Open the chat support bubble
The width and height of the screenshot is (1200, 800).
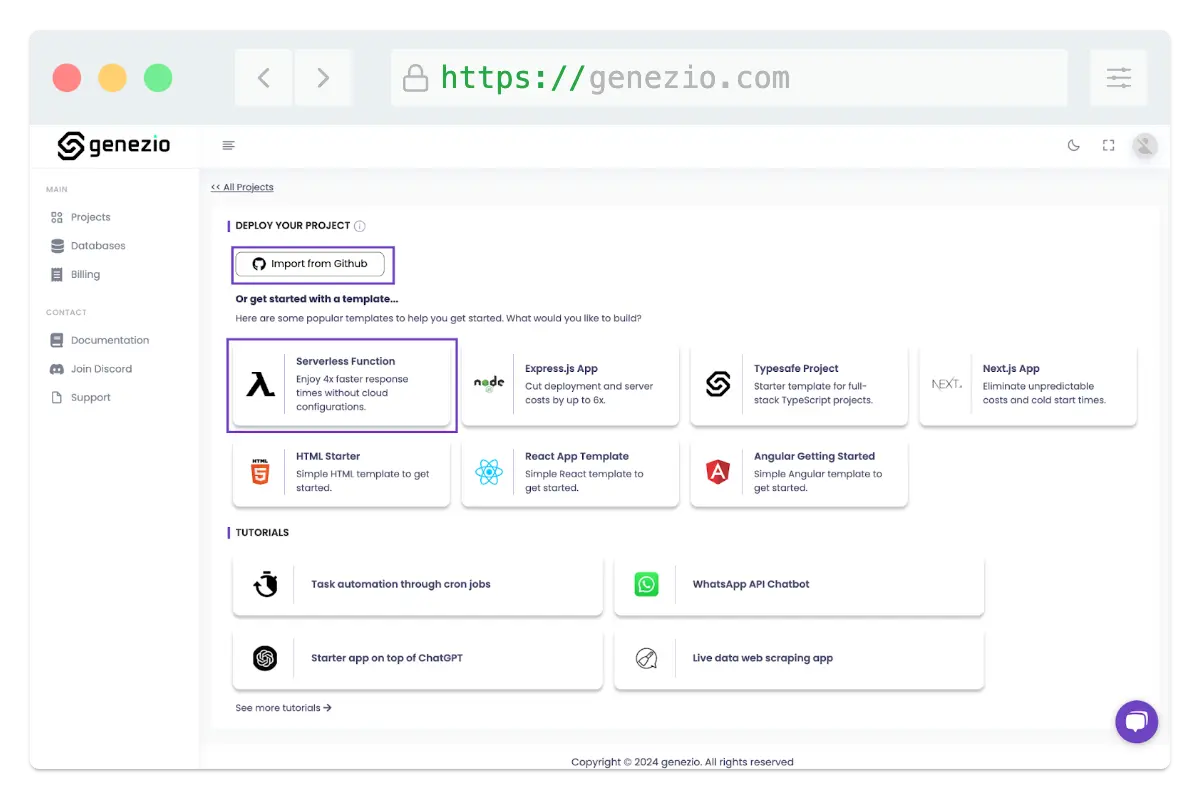point(1136,722)
